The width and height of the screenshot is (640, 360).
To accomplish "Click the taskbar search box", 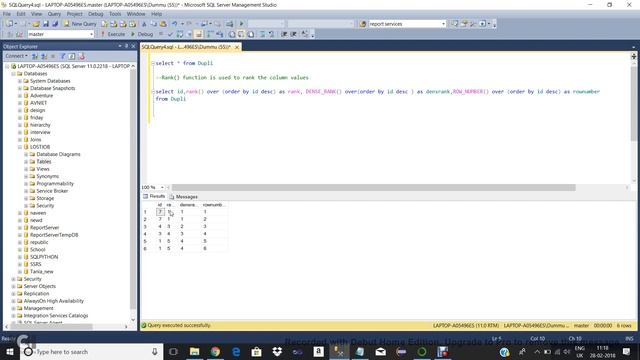I will coord(91,352).
